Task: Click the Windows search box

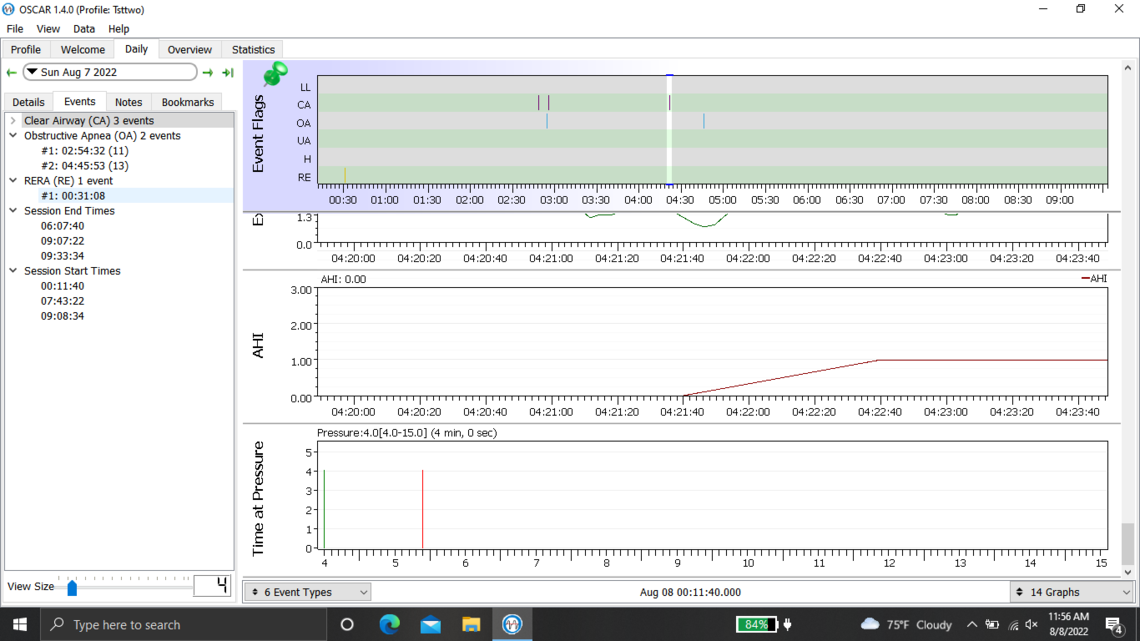Action: (183, 624)
